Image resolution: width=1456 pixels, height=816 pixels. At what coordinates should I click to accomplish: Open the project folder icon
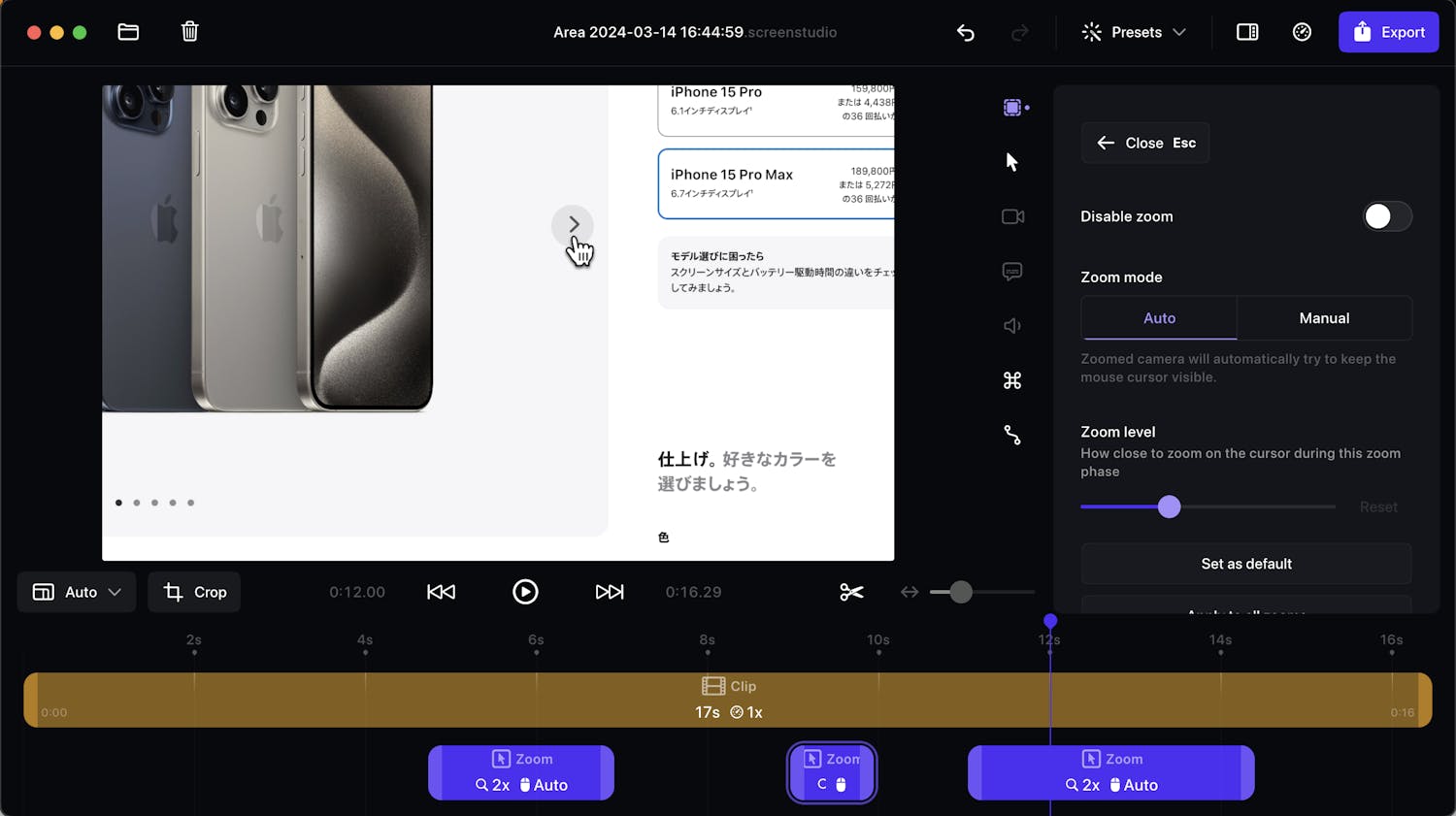click(x=128, y=32)
